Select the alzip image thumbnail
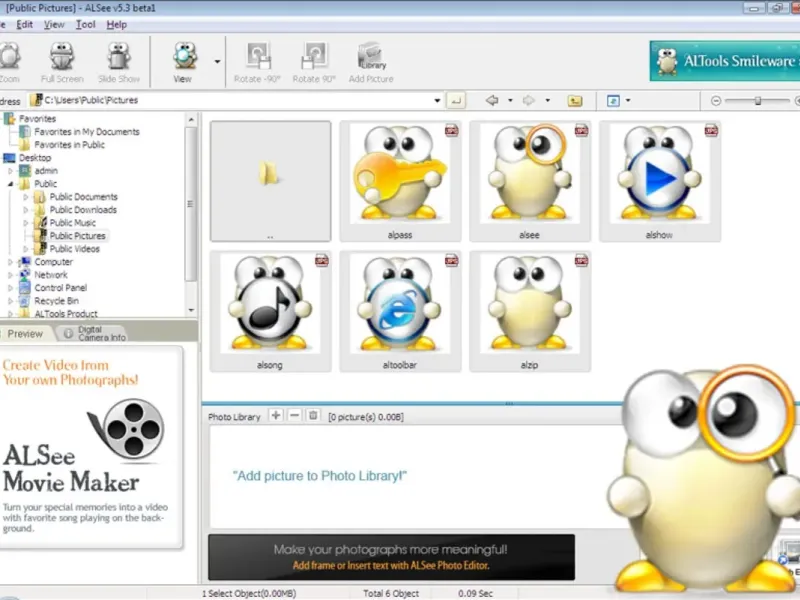The width and height of the screenshot is (800, 600). (530, 311)
